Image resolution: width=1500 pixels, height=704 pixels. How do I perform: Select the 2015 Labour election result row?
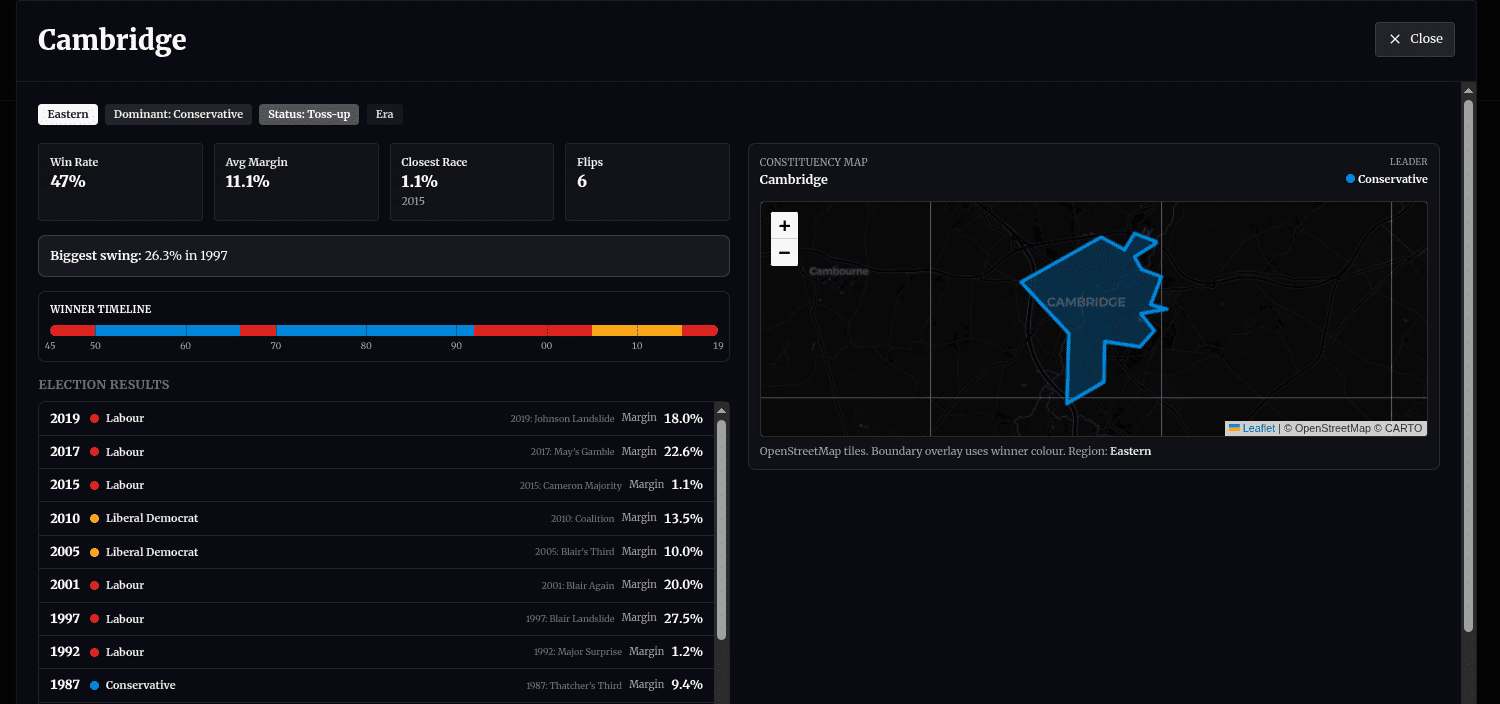tap(376, 485)
